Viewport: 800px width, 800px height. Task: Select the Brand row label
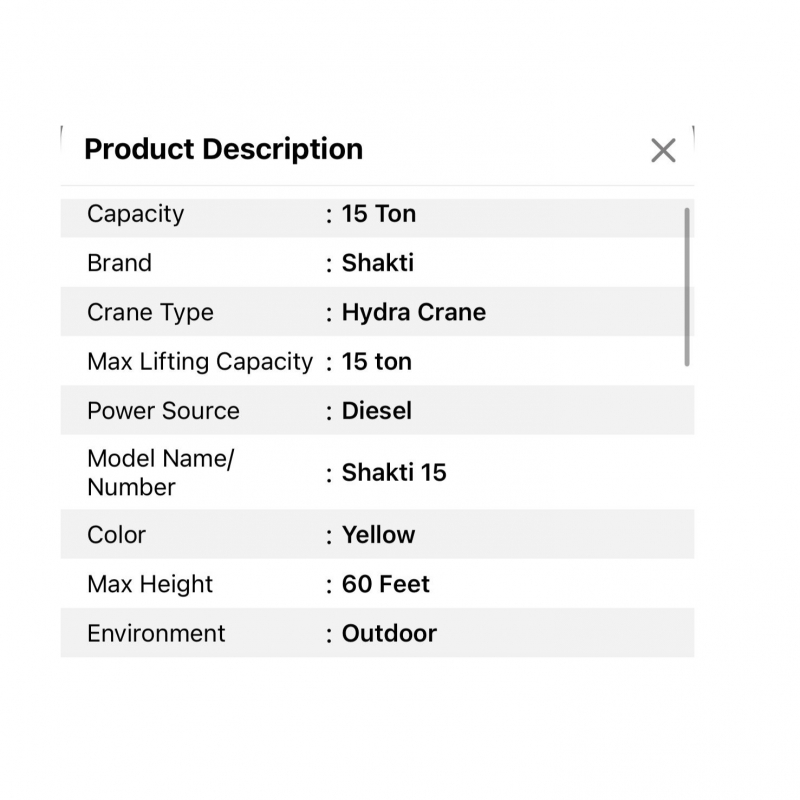coord(119,263)
